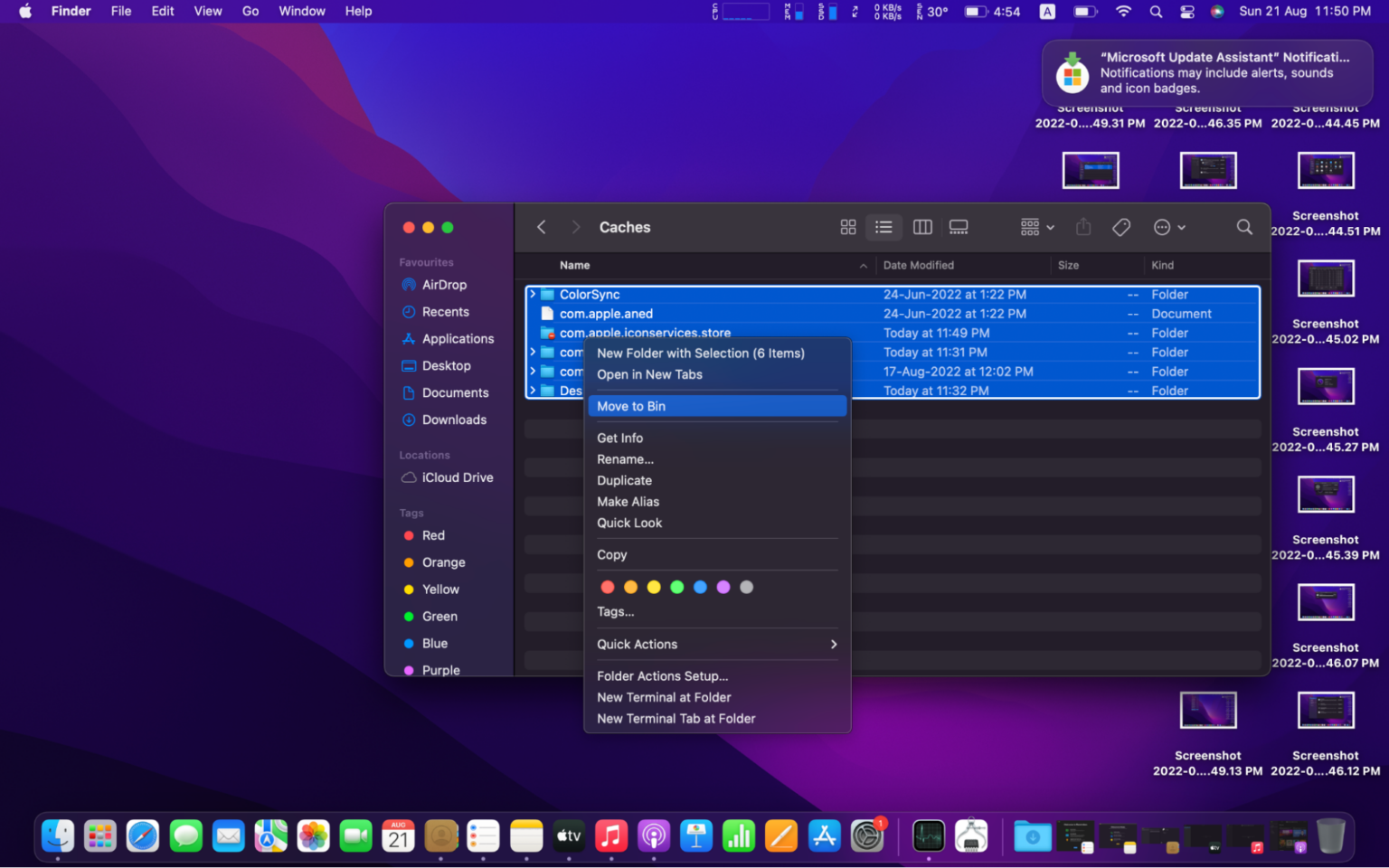Click the Tags icon in the Finder toolbar
Image resolution: width=1389 pixels, height=868 pixels.
click(x=1121, y=227)
